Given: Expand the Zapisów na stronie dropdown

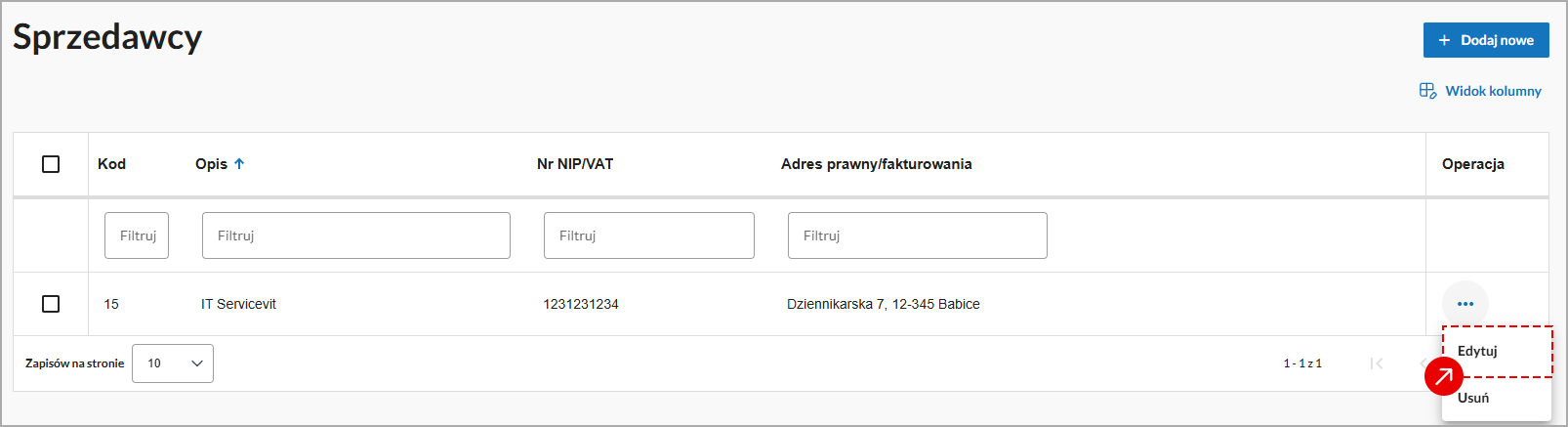Looking at the screenshot, I should [173, 363].
